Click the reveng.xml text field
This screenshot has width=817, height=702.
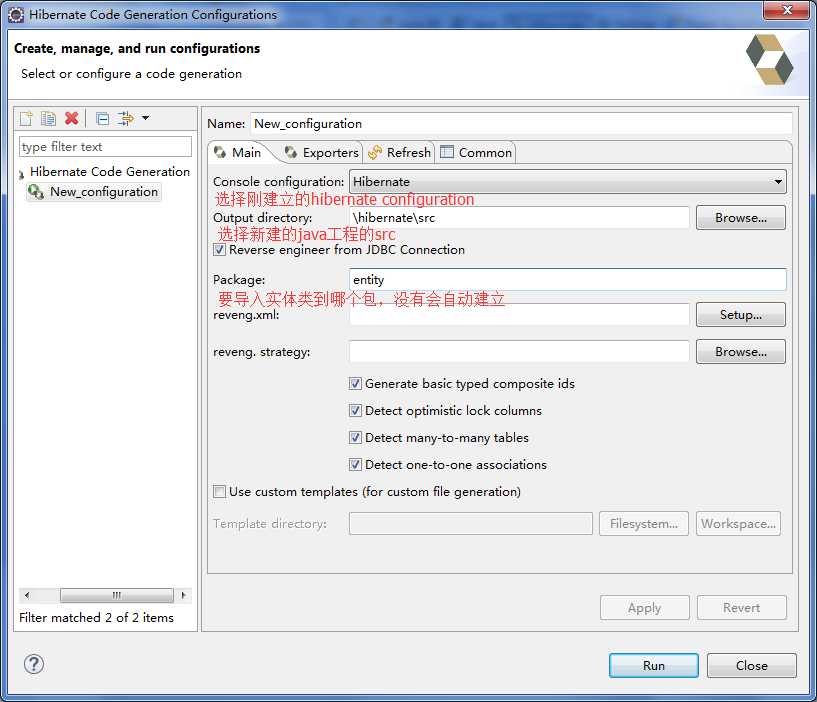519,315
